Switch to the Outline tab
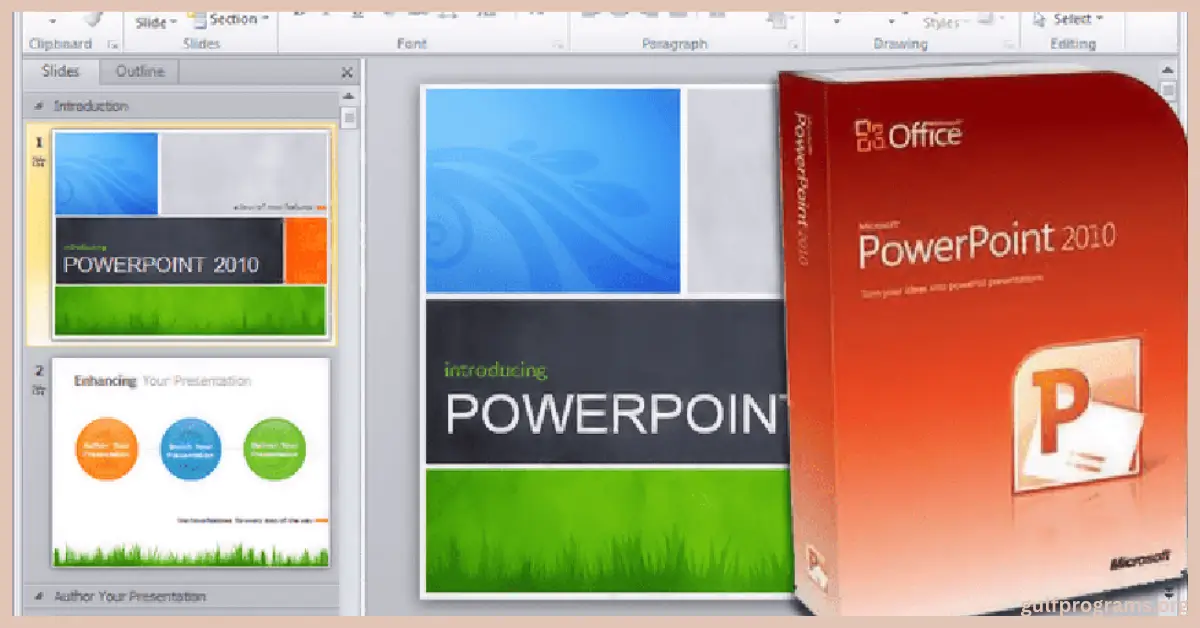 click(140, 72)
